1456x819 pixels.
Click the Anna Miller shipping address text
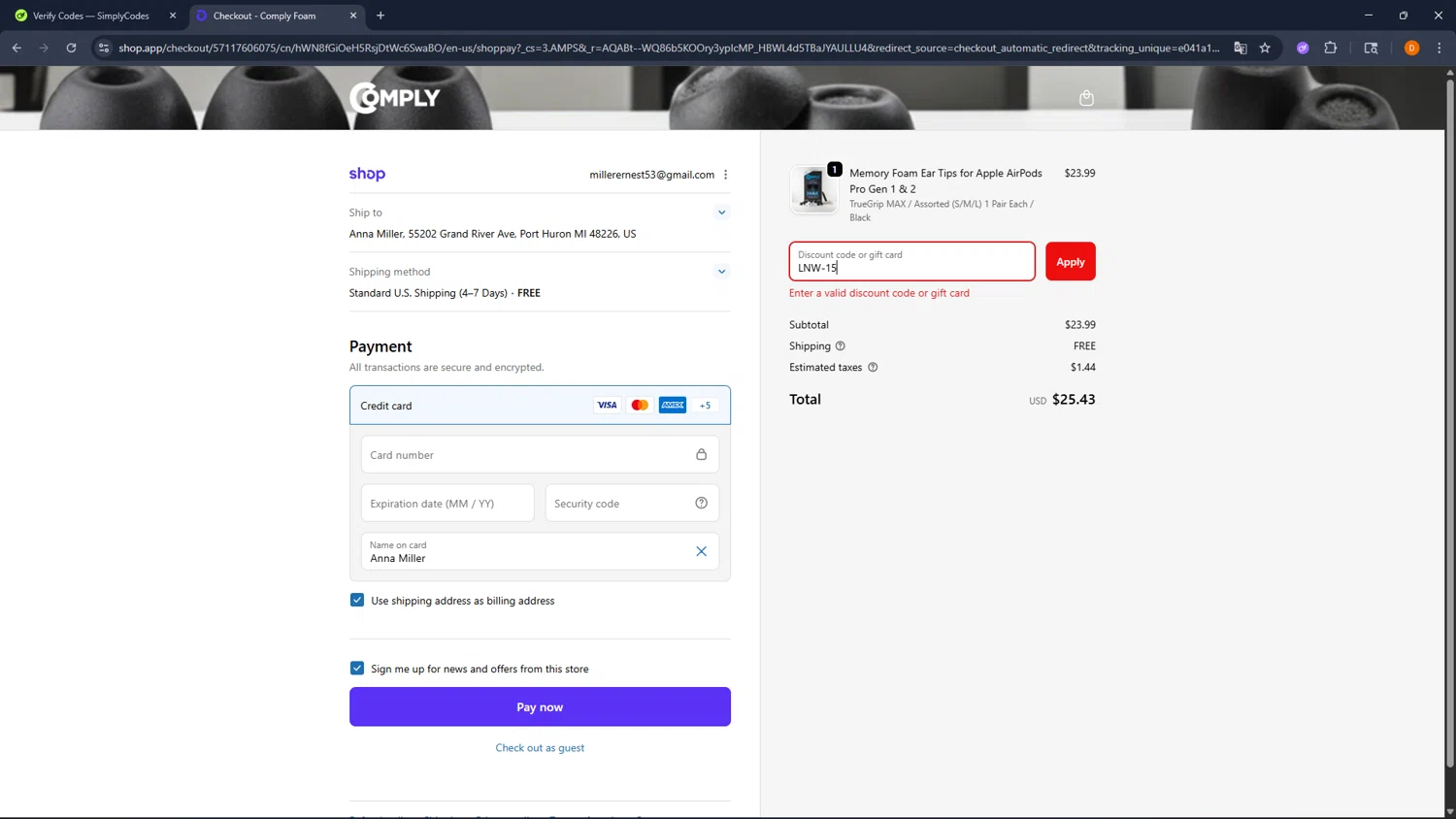tap(492, 234)
